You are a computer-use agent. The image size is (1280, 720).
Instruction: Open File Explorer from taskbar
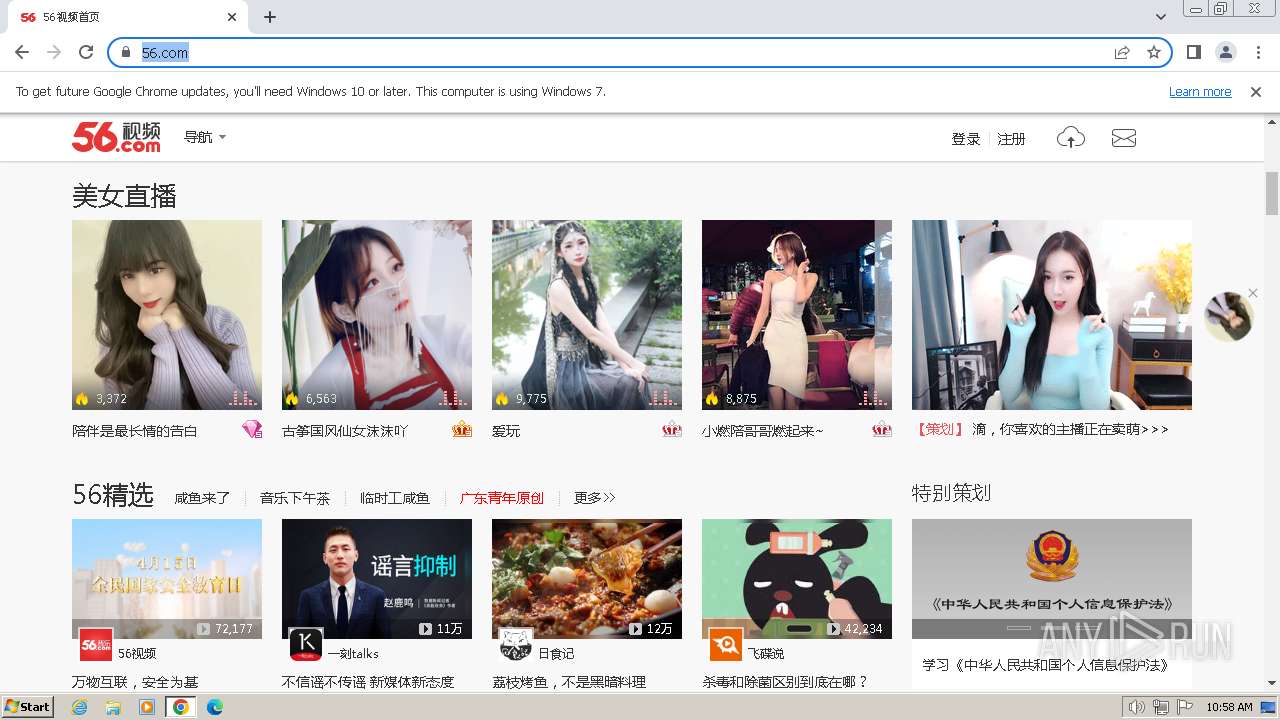[113, 707]
